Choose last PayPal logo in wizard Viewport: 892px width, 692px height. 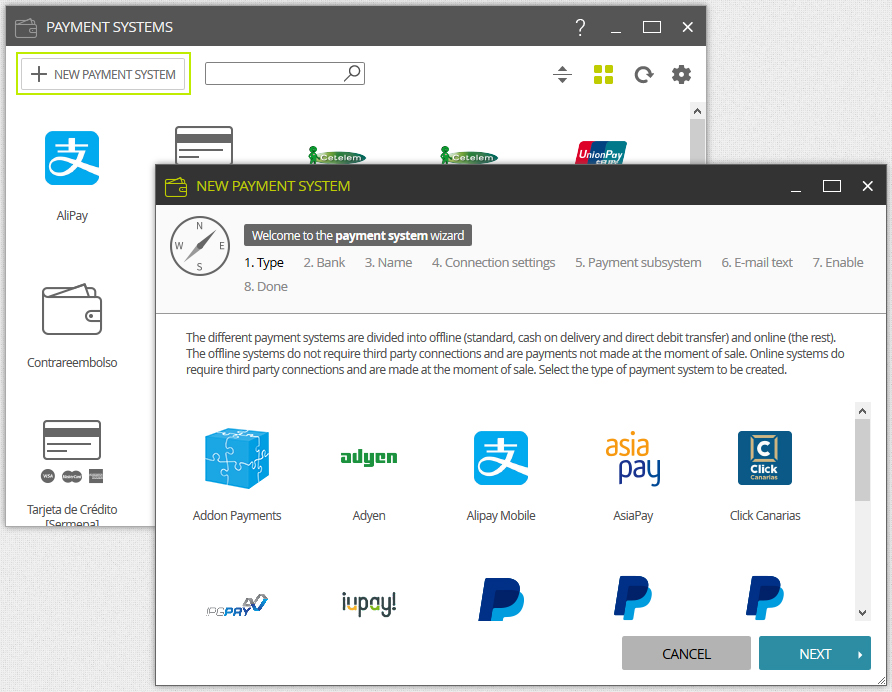point(765,598)
